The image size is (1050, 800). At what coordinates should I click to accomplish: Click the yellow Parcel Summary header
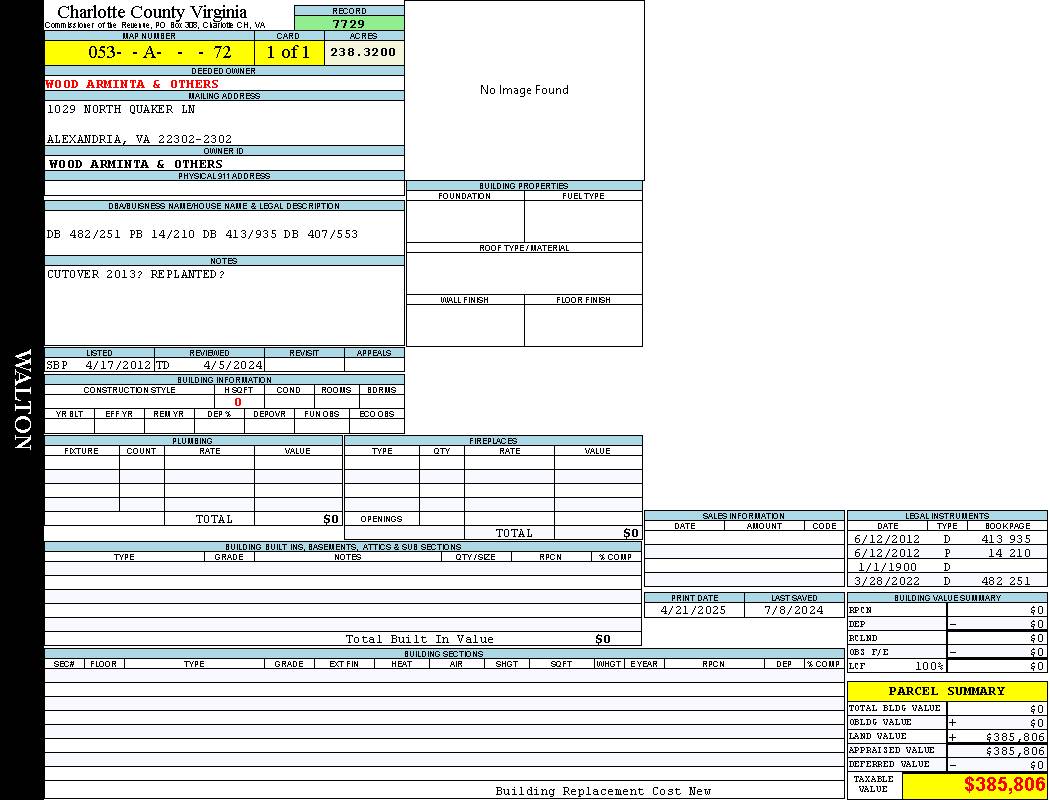pos(946,691)
